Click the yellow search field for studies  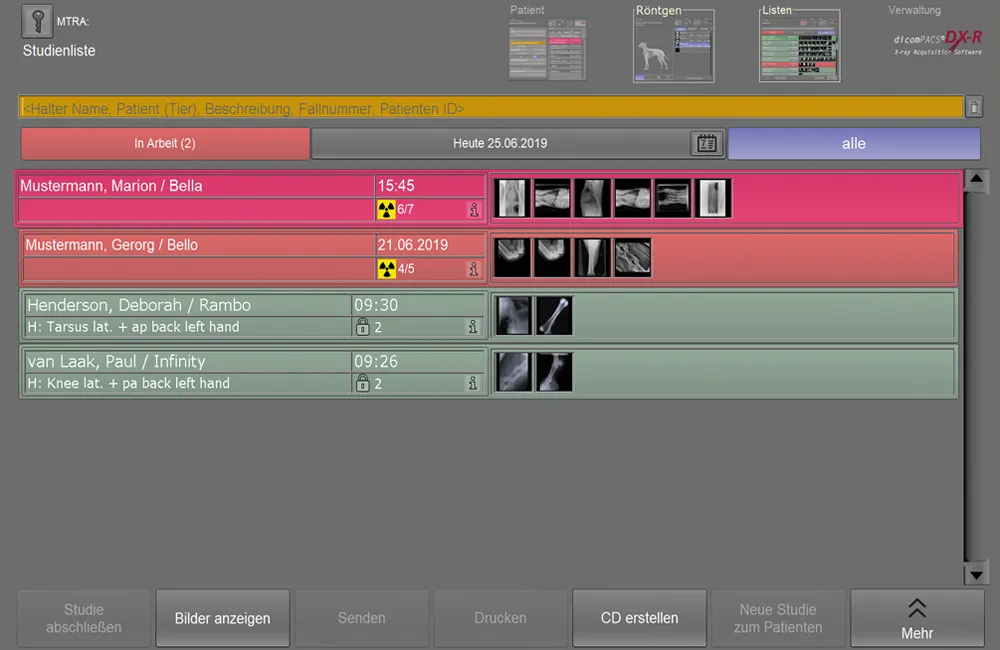click(x=490, y=108)
